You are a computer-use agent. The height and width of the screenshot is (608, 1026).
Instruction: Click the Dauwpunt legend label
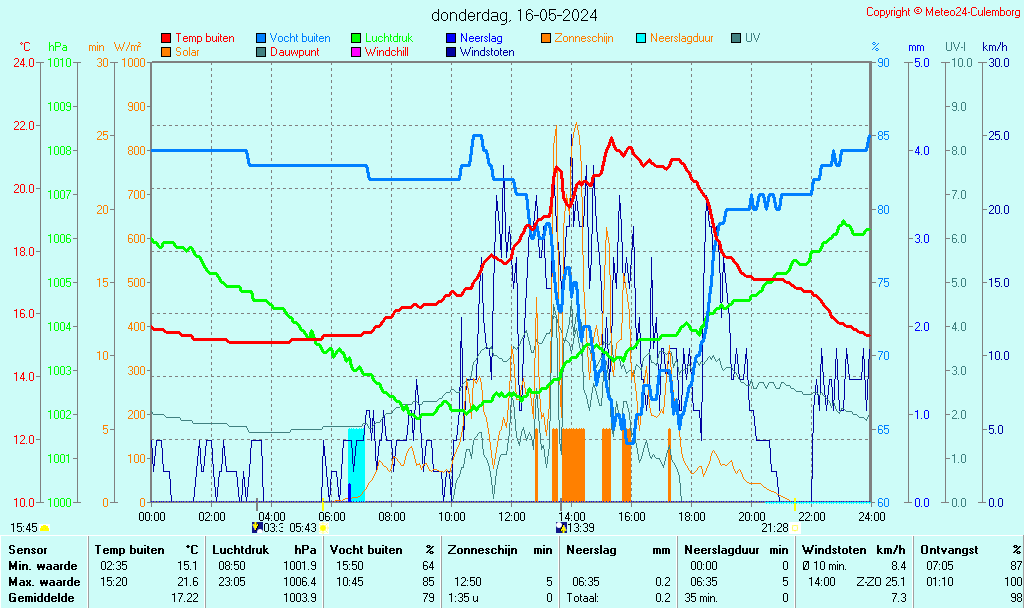coord(294,52)
